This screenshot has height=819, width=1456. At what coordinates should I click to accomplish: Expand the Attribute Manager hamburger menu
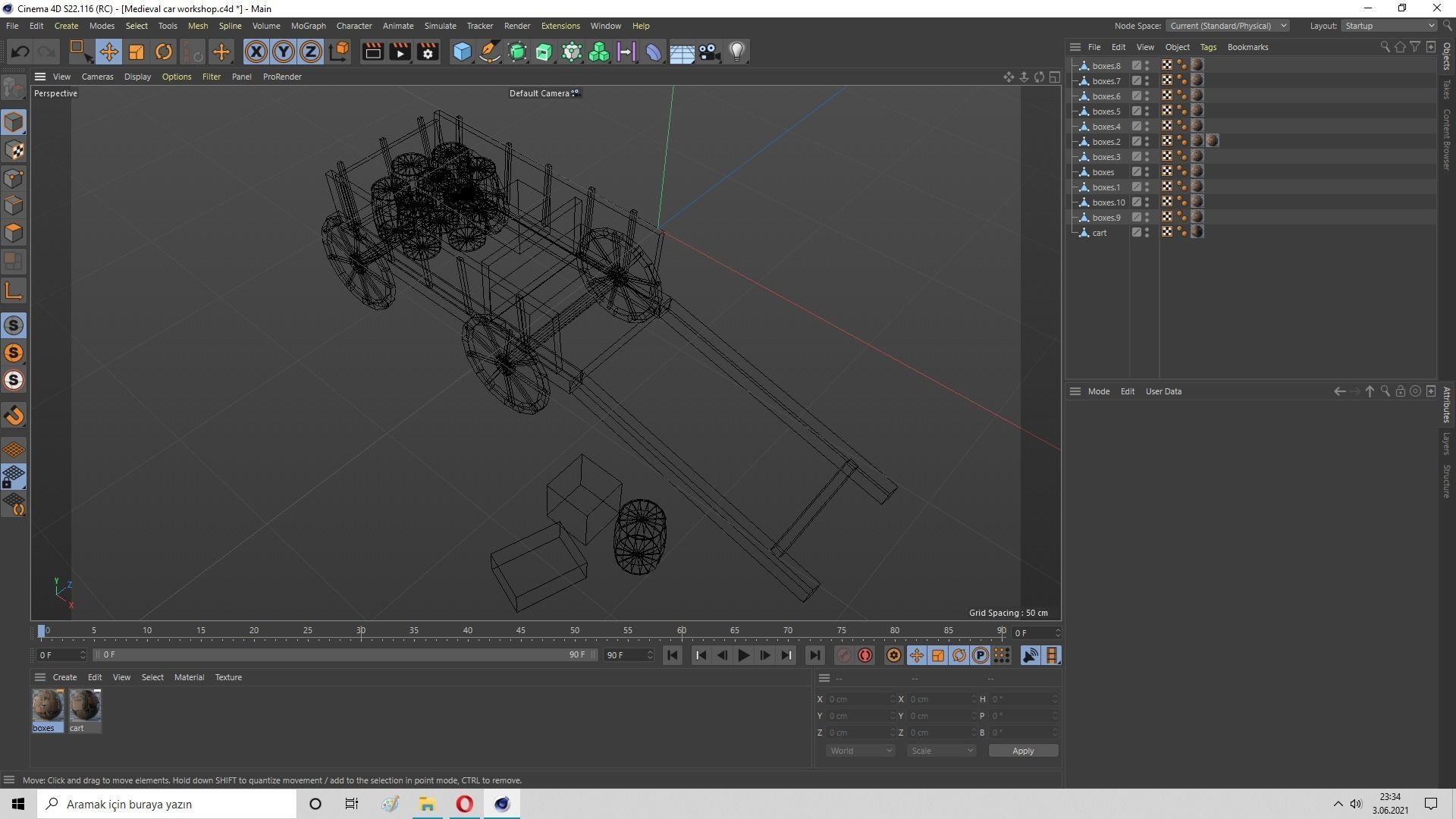click(x=1075, y=391)
